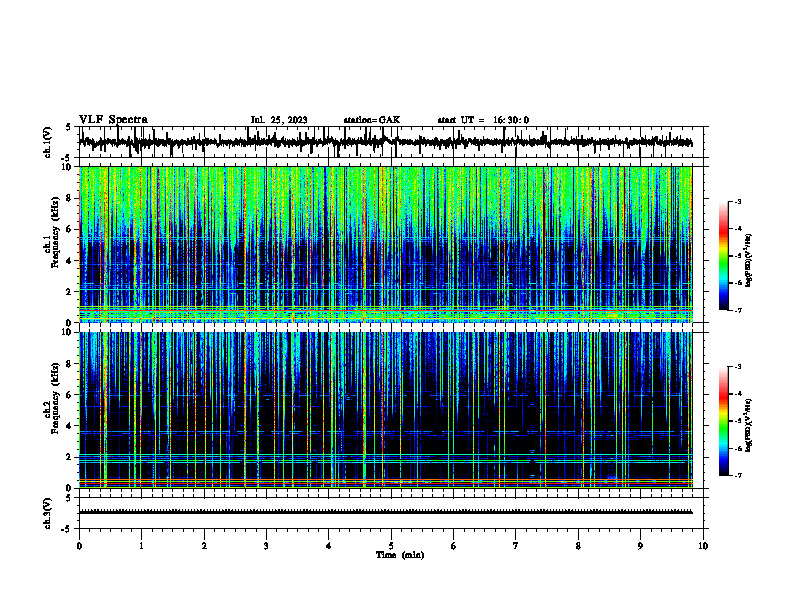The height and width of the screenshot is (612, 792).
Task: Click the ch.2 color scale bar
Action: coord(724,421)
